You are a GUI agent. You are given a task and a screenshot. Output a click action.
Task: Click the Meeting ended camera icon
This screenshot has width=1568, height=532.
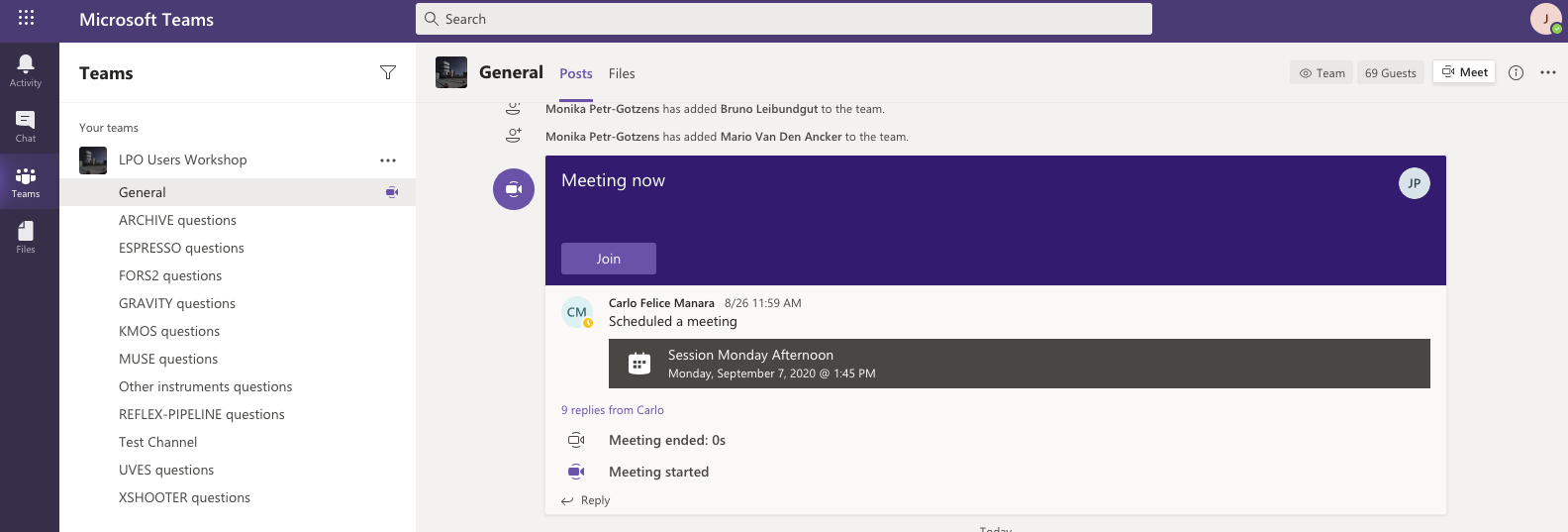576,440
